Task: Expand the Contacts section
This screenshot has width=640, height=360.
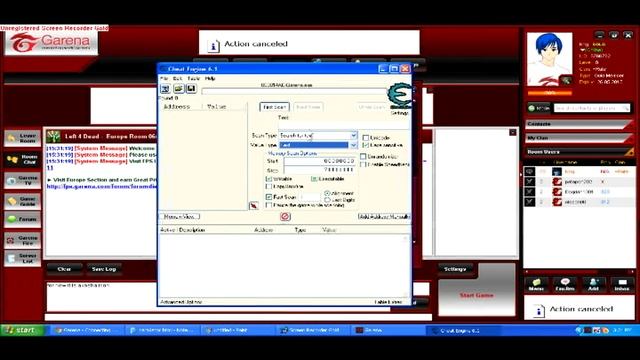Action: pyautogui.click(x=578, y=124)
